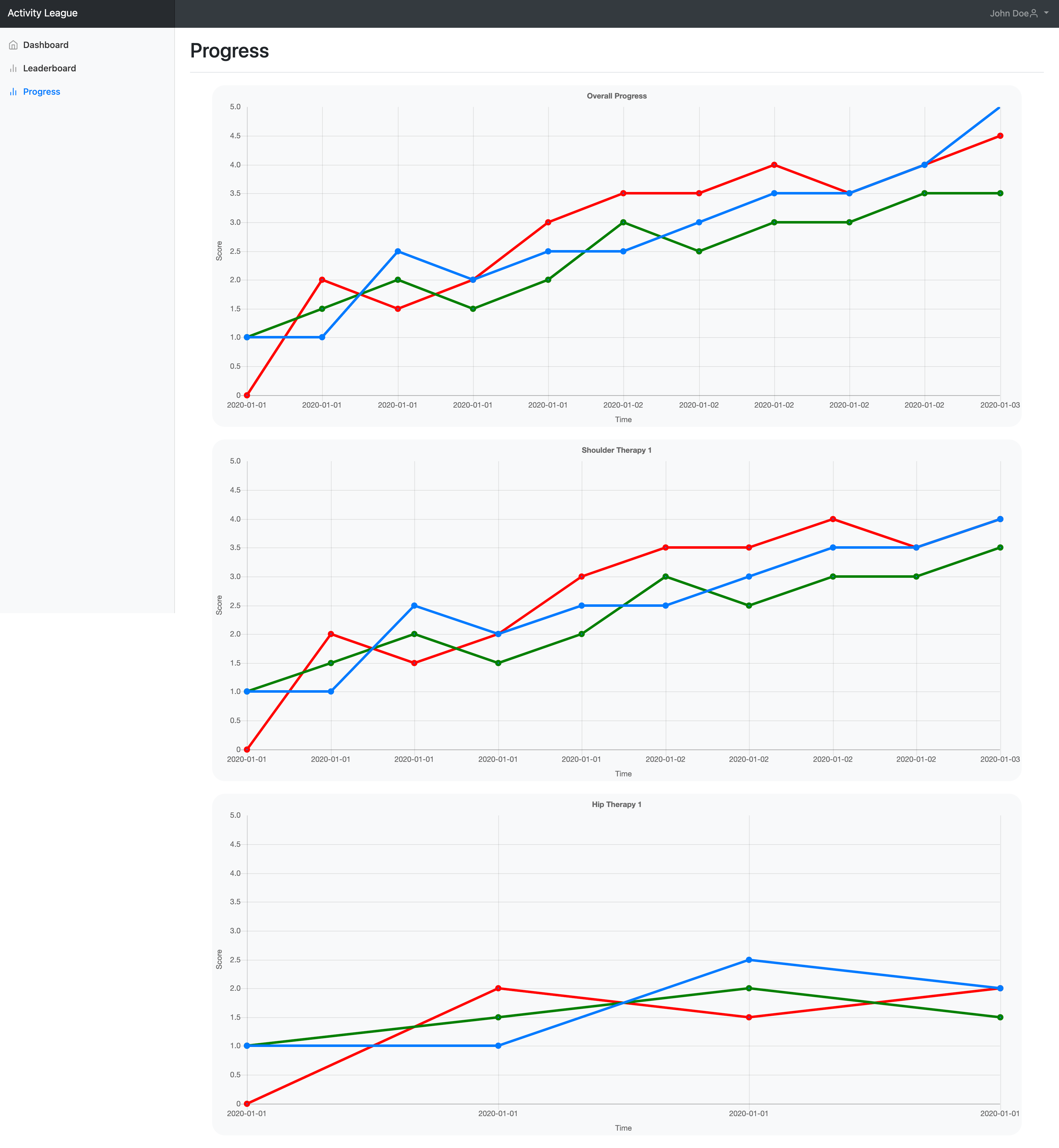The height and width of the screenshot is (1148, 1059).
Task: Click the Hip Therapy 1 chart title
Action: click(x=617, y=804)
